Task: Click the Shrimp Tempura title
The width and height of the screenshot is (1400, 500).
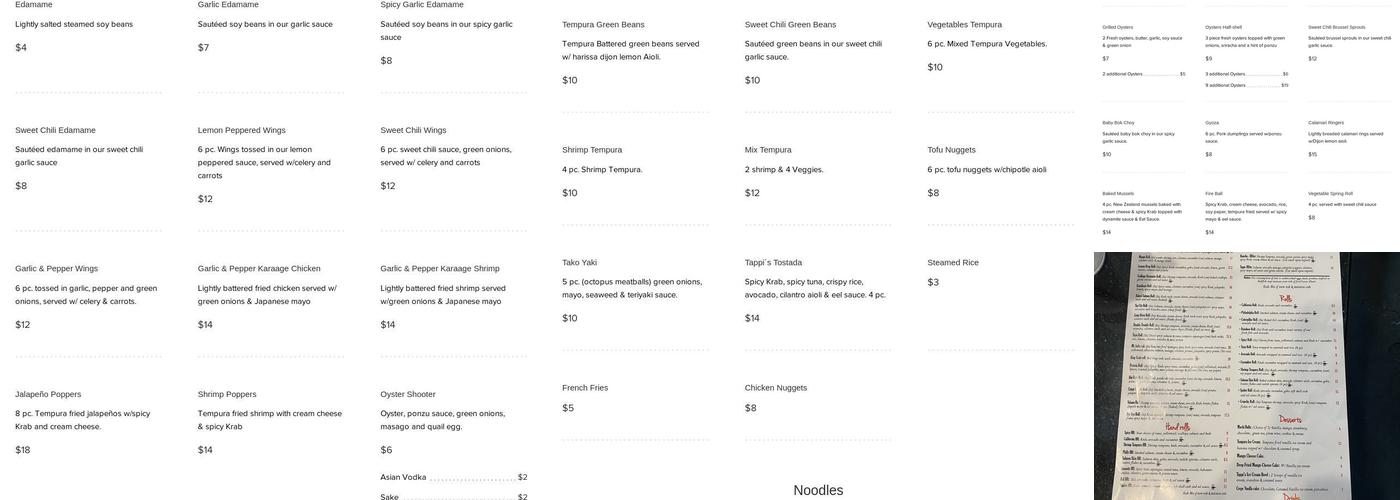Action: coord(592,150)
